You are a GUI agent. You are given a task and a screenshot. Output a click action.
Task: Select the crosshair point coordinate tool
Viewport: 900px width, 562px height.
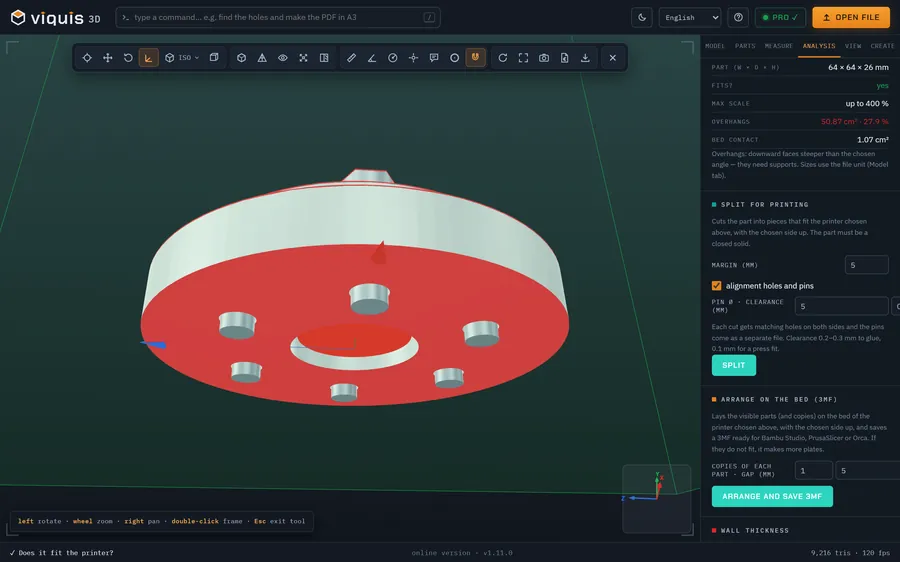pos(413,57)
